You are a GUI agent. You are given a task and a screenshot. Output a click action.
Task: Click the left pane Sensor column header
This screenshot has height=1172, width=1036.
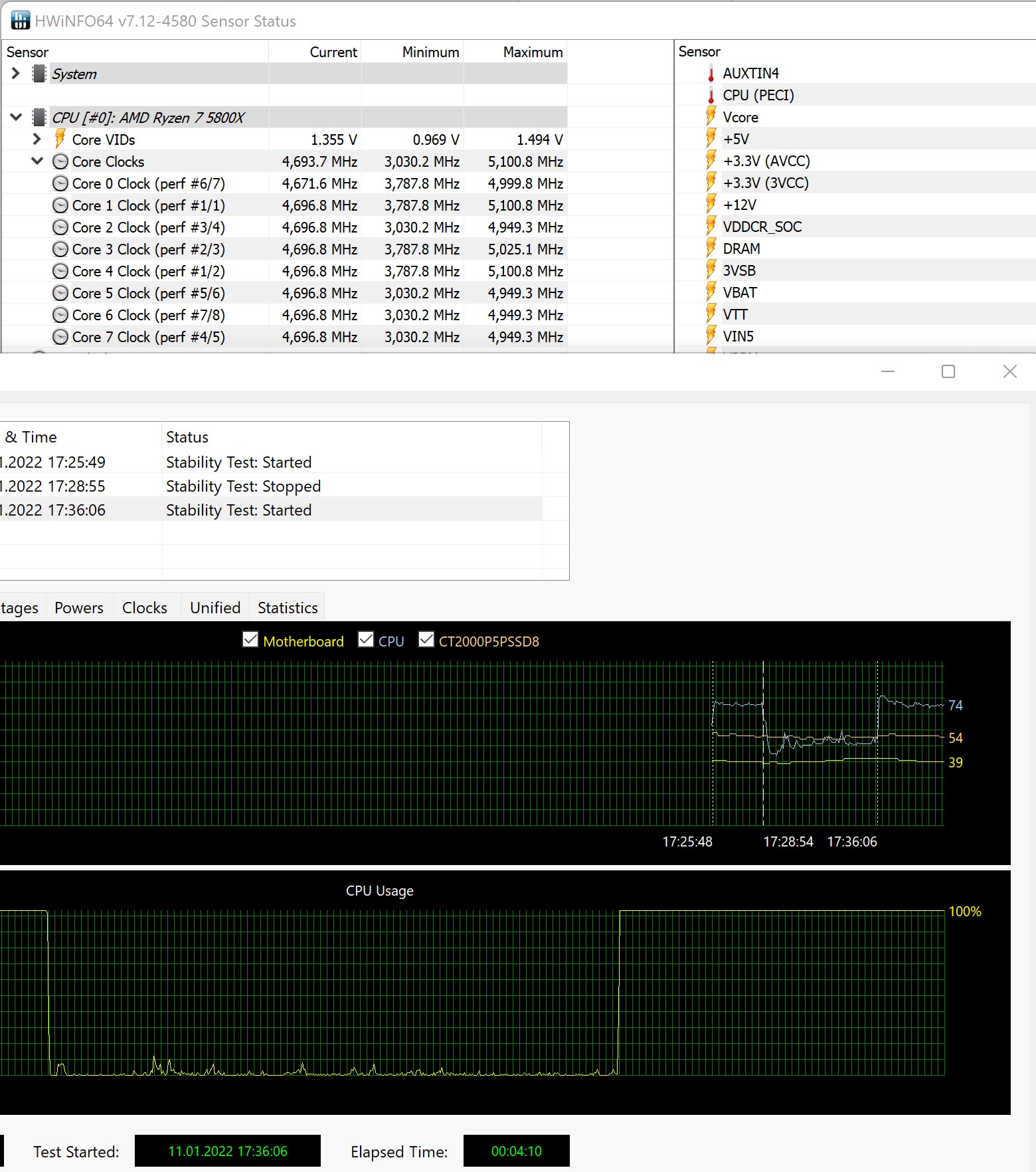(x=135, y=52)
